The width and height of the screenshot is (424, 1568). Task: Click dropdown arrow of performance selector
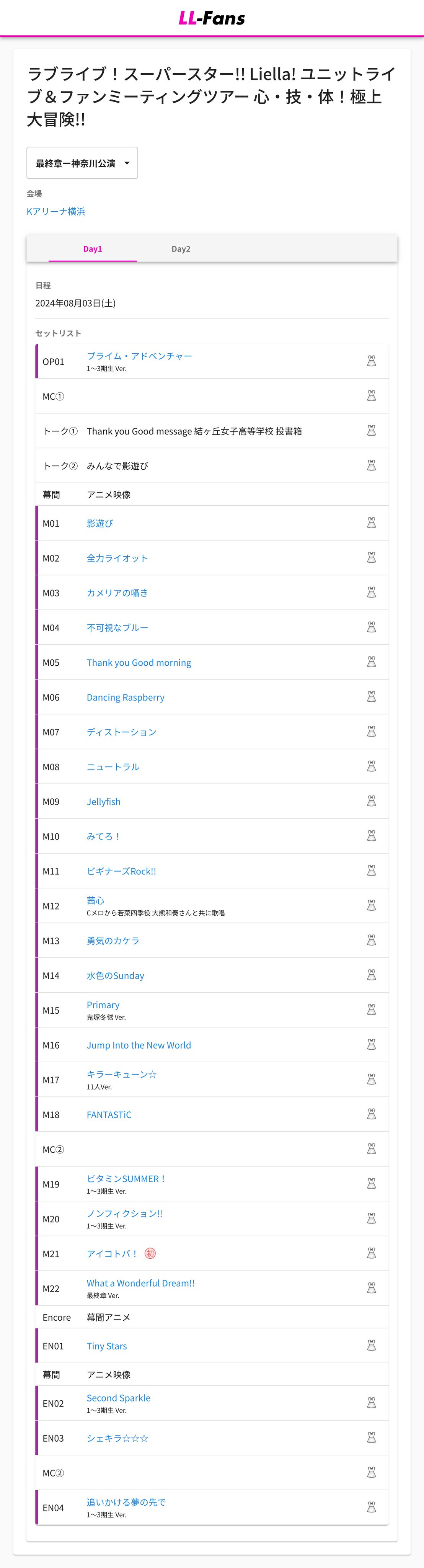tap(127, 163)
